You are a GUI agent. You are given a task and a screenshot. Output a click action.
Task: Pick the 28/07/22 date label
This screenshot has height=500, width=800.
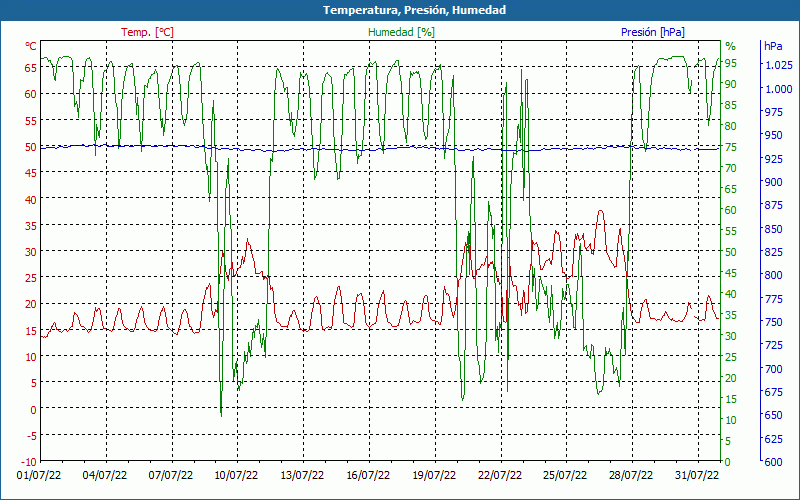click(631, 476)
